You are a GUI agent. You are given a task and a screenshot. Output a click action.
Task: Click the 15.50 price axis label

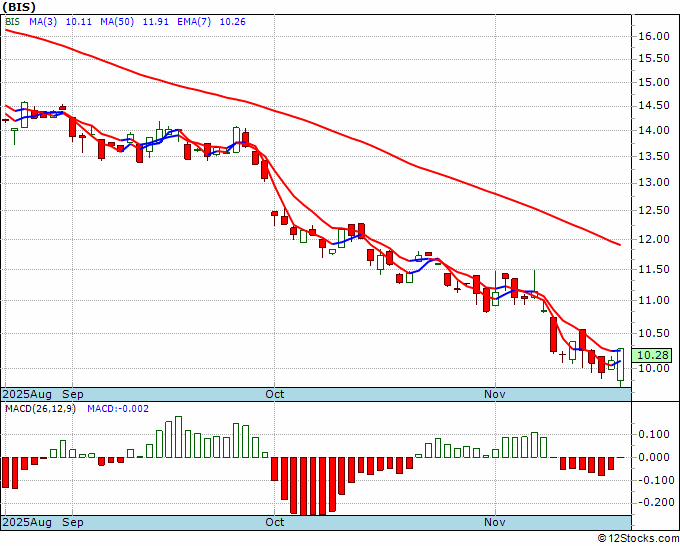click(x=654, y=59)
